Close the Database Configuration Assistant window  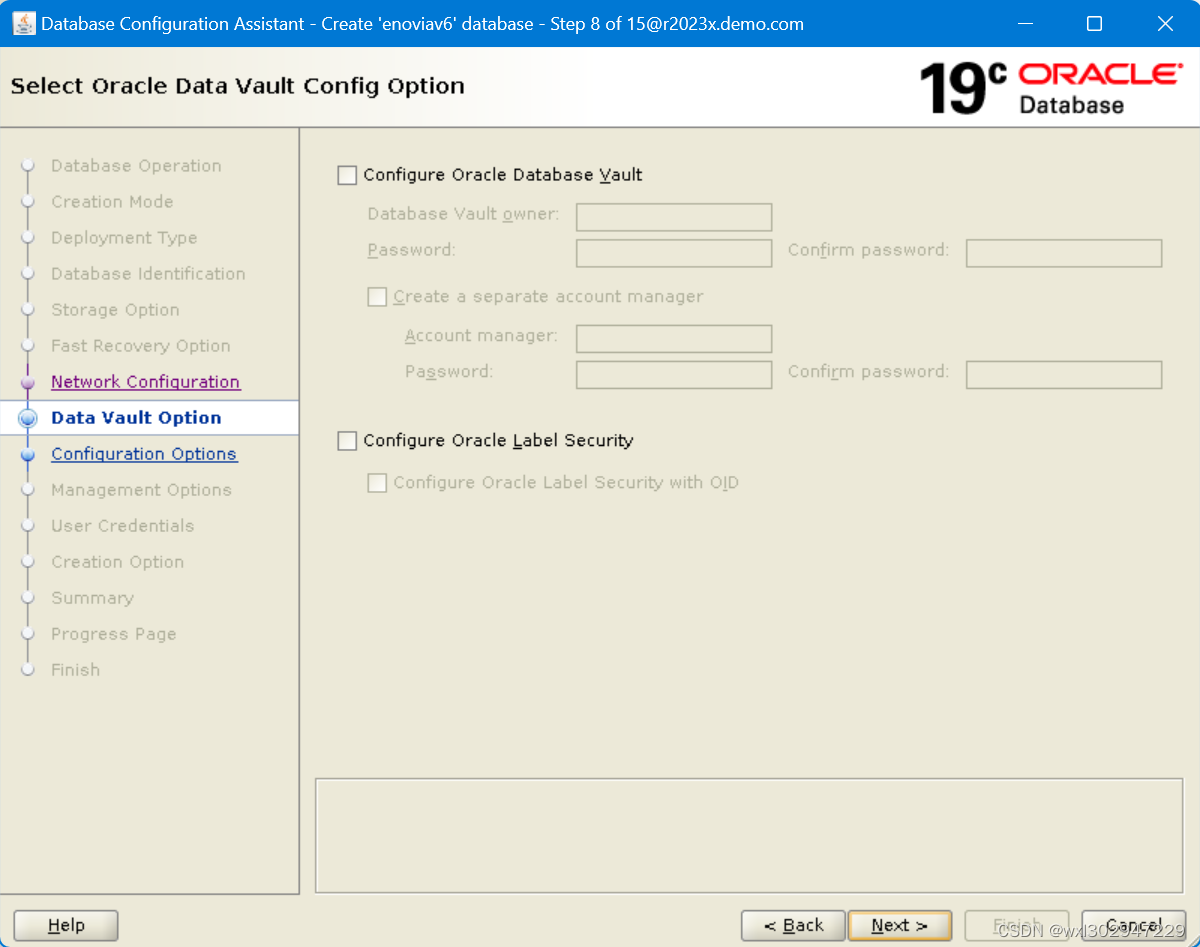point(1165,23)
